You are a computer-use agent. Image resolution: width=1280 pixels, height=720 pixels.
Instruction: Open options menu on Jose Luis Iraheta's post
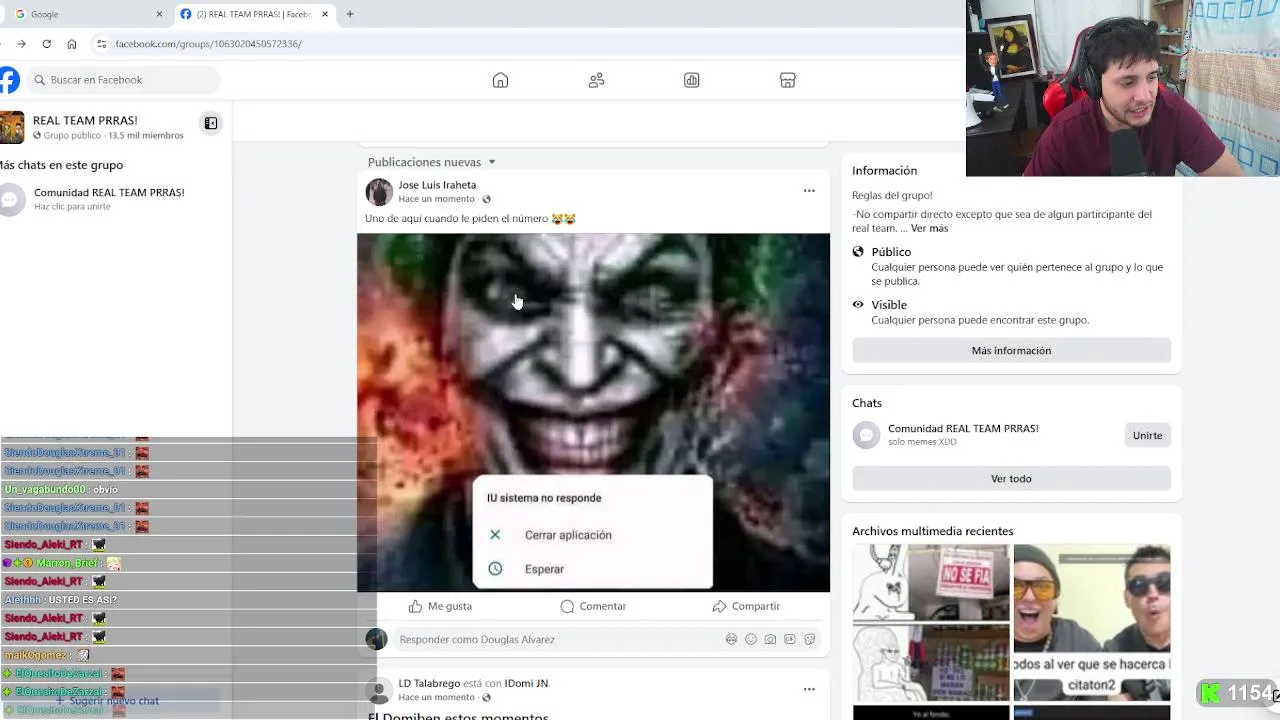tap(809, 191)
